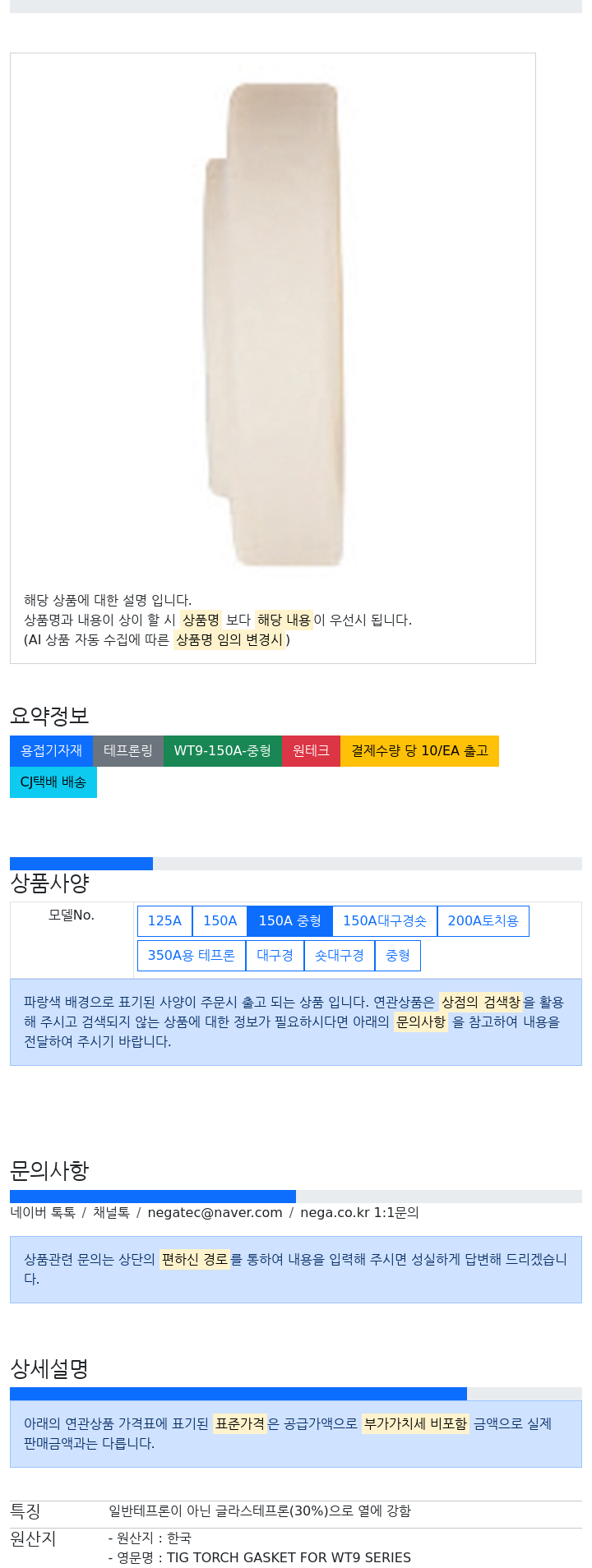Select 350A용 테프론 option
592x1568 pixels.
tap(191, 955)
